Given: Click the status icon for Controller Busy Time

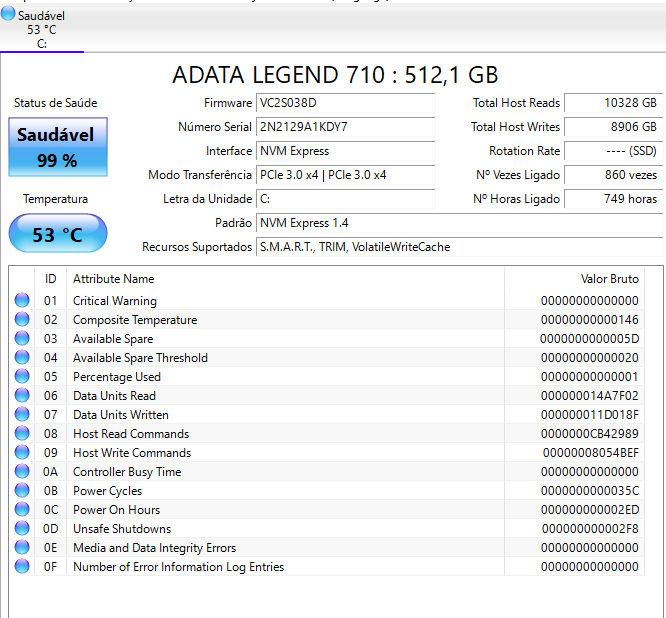Looking at the screenshot, I should [22, 471].
